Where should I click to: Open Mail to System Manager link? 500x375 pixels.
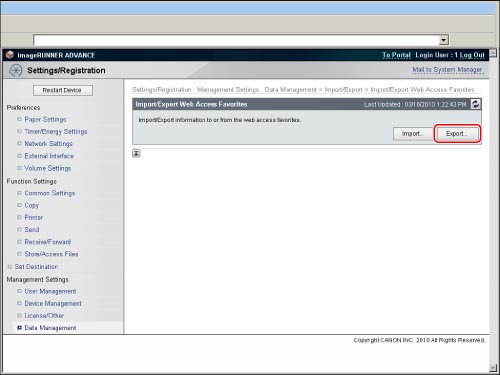pos(447,70)
